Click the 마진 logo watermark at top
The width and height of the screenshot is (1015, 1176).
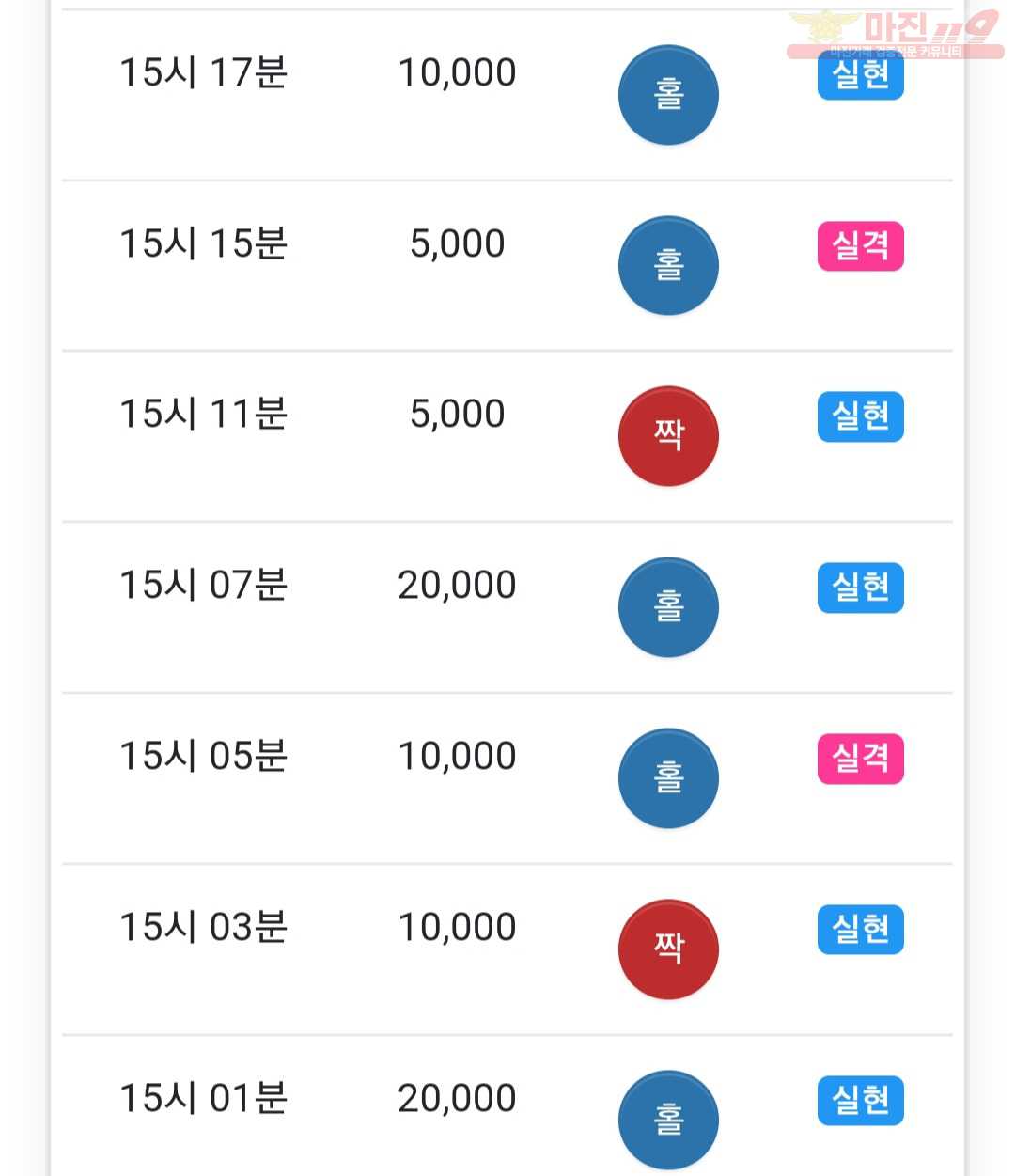[x=895, y=34]
